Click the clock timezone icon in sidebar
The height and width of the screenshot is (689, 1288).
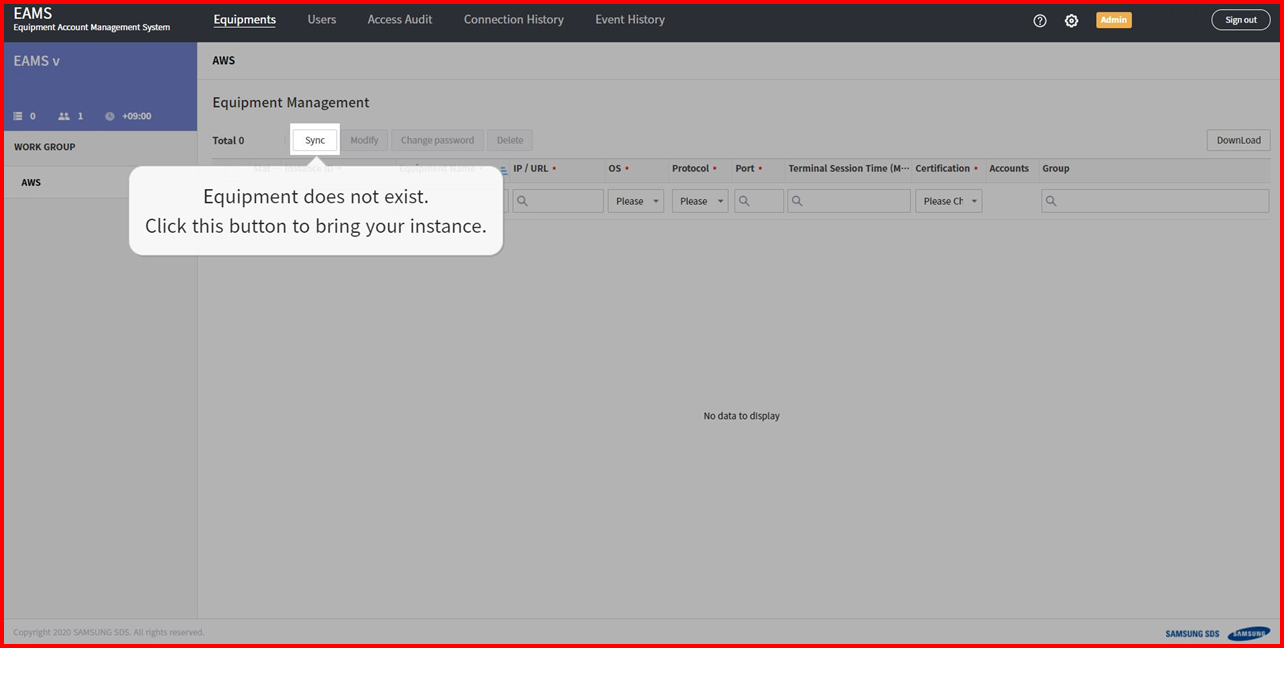pos(110,116)
